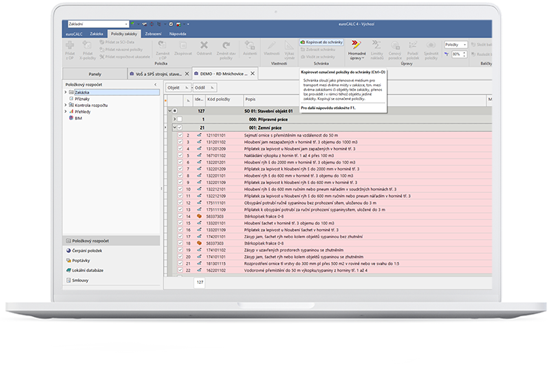Click the Panely button

[x=95, y=74]
